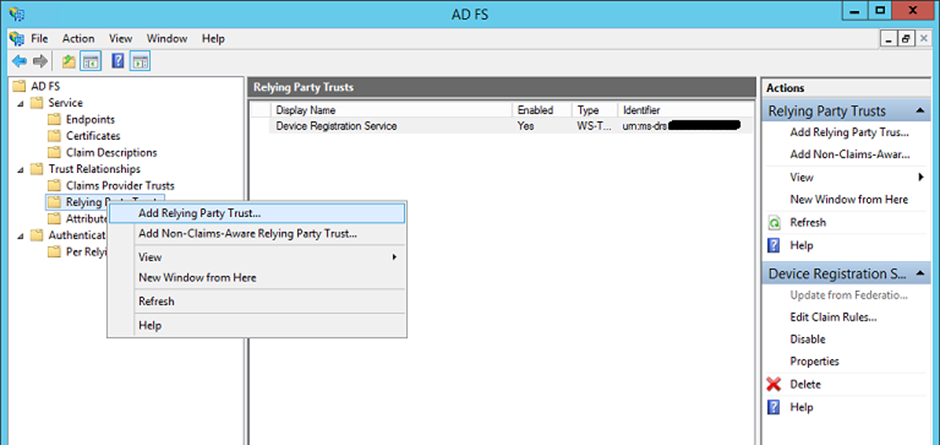Select the Trust Relationships tree item
The width and height of the screenshot is (940, 445).
click(94, 170)
